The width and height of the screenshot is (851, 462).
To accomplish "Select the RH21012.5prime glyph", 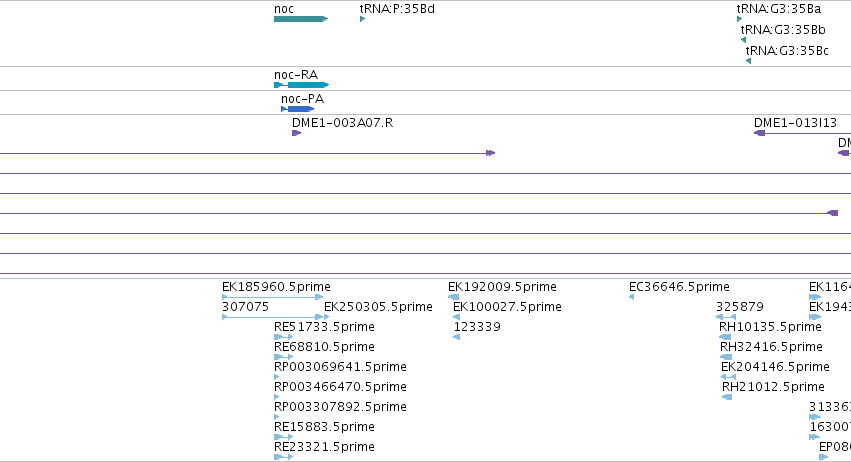I will 727,397.
